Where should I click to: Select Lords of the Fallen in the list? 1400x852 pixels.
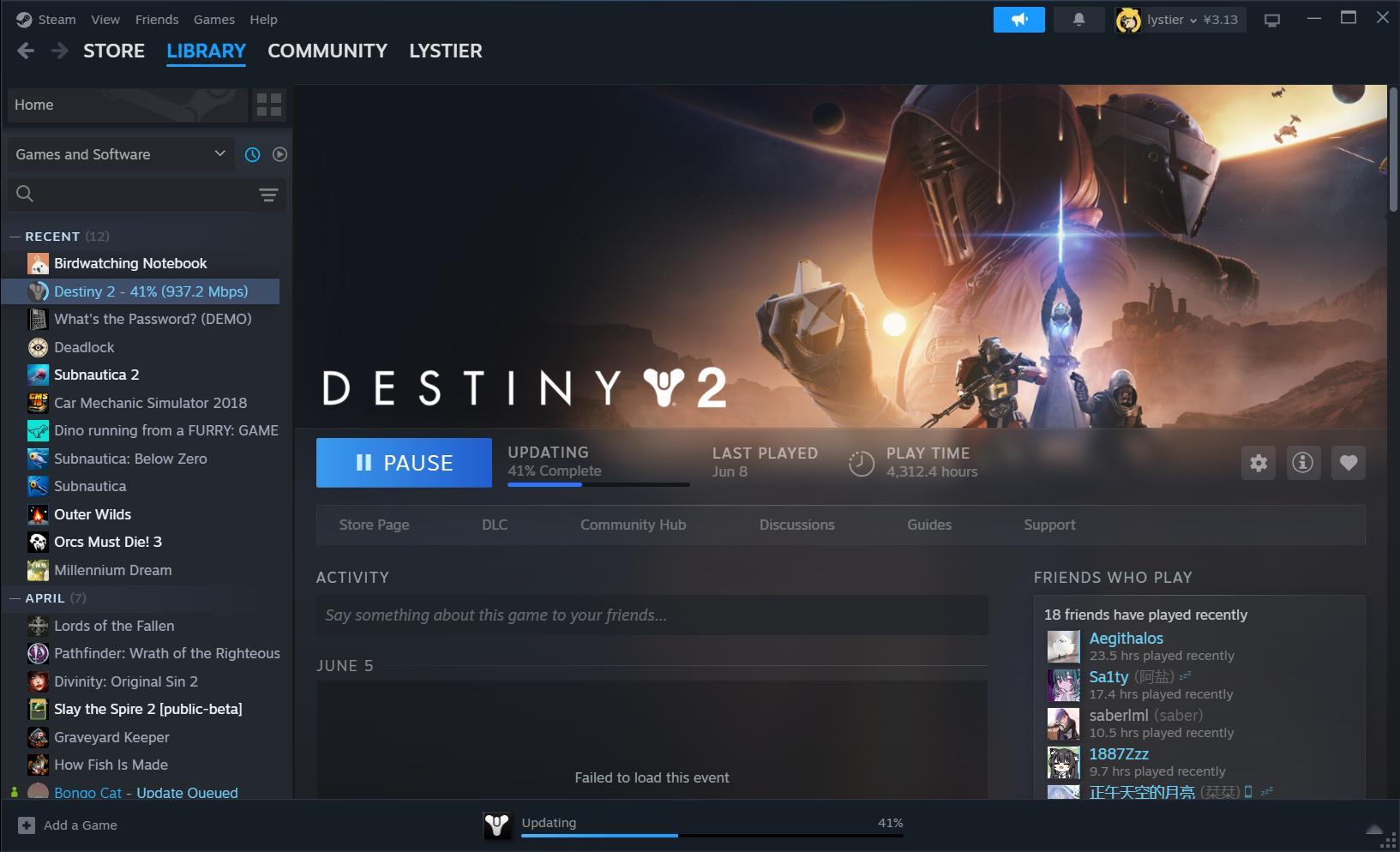click(x=114, y=626)
